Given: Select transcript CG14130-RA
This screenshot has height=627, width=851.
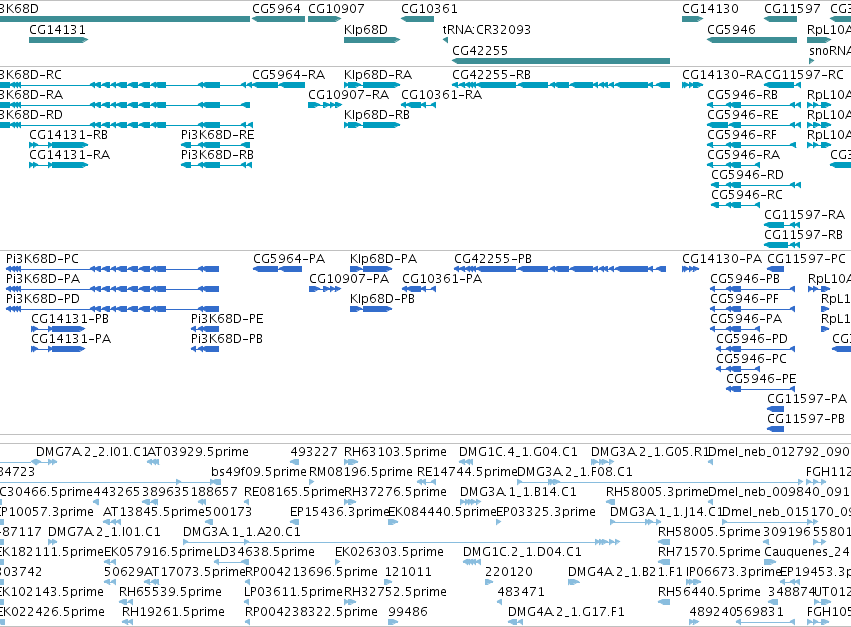Looking at the screenshot, I should (693, 85).
